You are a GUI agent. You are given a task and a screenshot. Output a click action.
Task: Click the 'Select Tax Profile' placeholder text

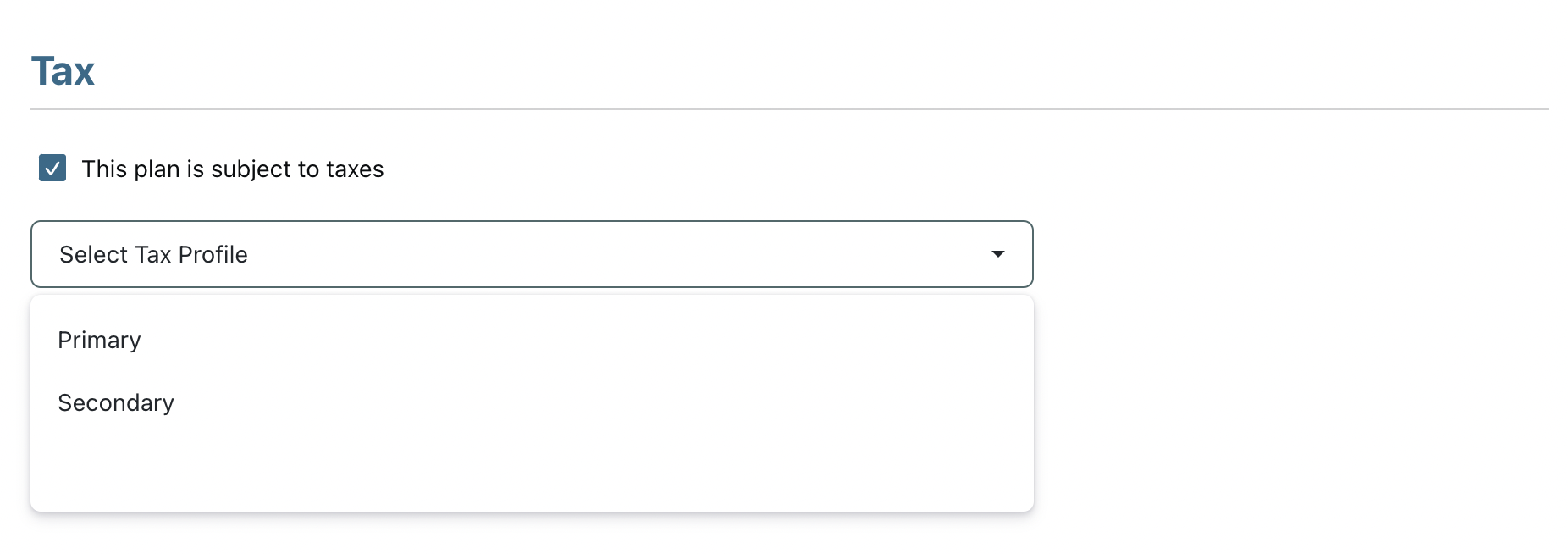(153, 254)
